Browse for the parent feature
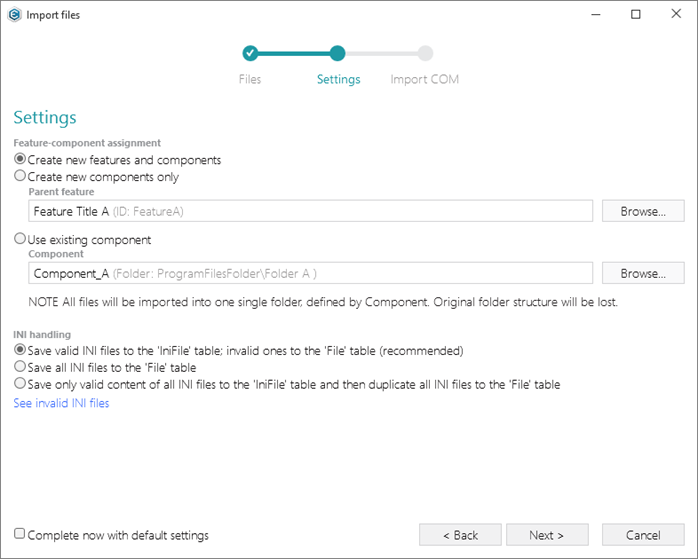This screenshot has width=698, height=559. (643, 211)
